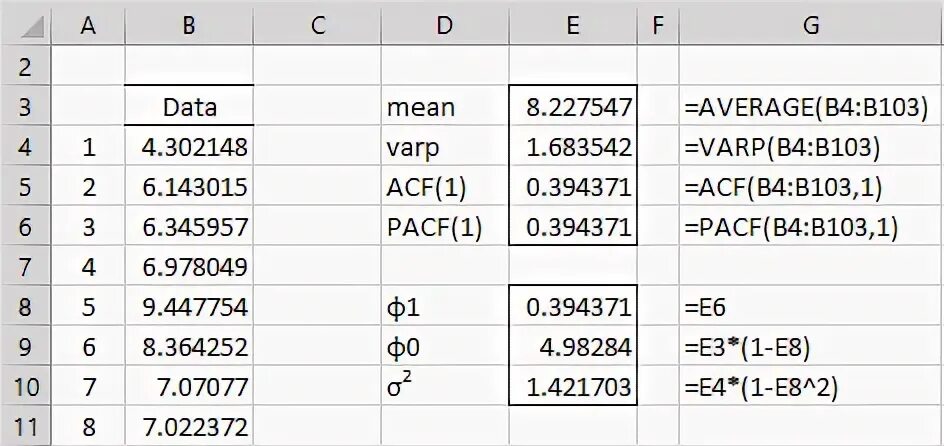Select column header G
Screen dimensions: 944x446
tap(810, 27)
